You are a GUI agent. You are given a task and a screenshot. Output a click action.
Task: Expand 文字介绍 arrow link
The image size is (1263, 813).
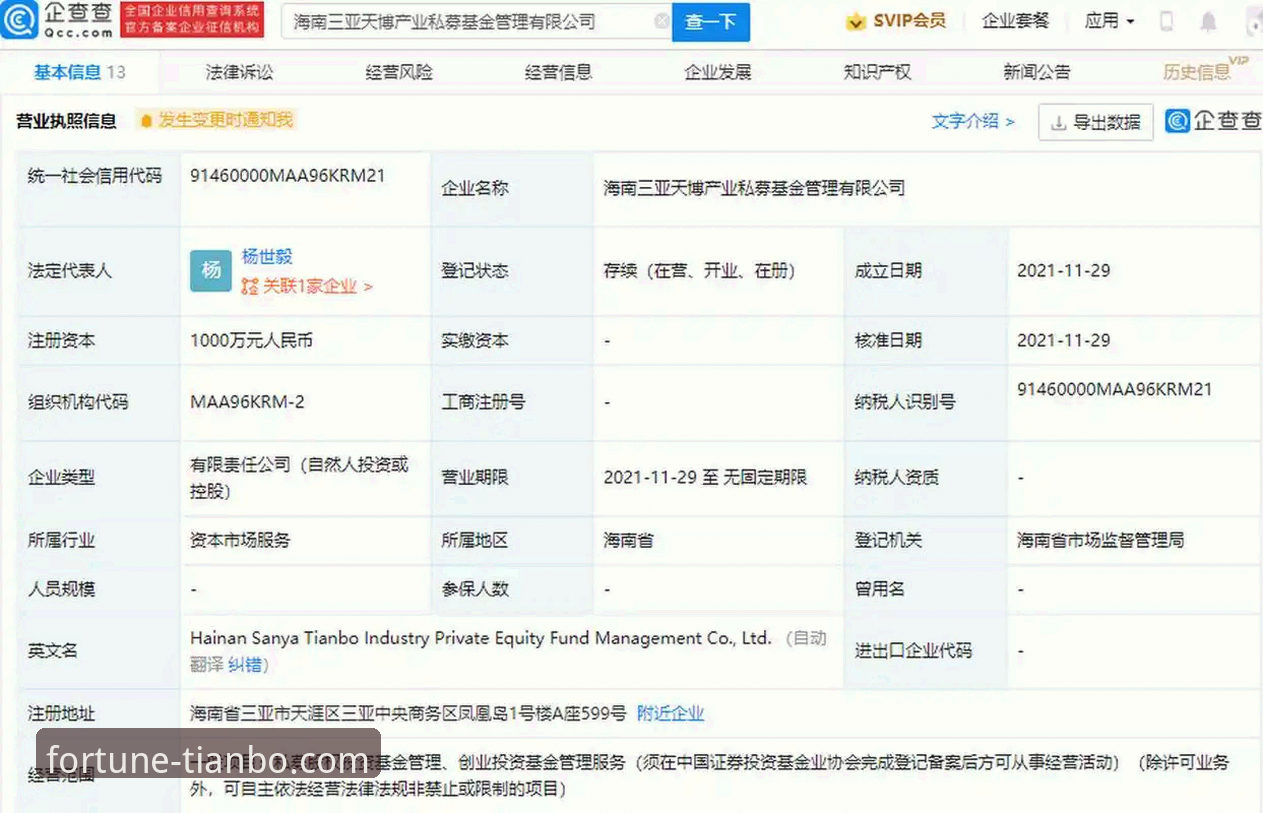click(x=973, y=121)
